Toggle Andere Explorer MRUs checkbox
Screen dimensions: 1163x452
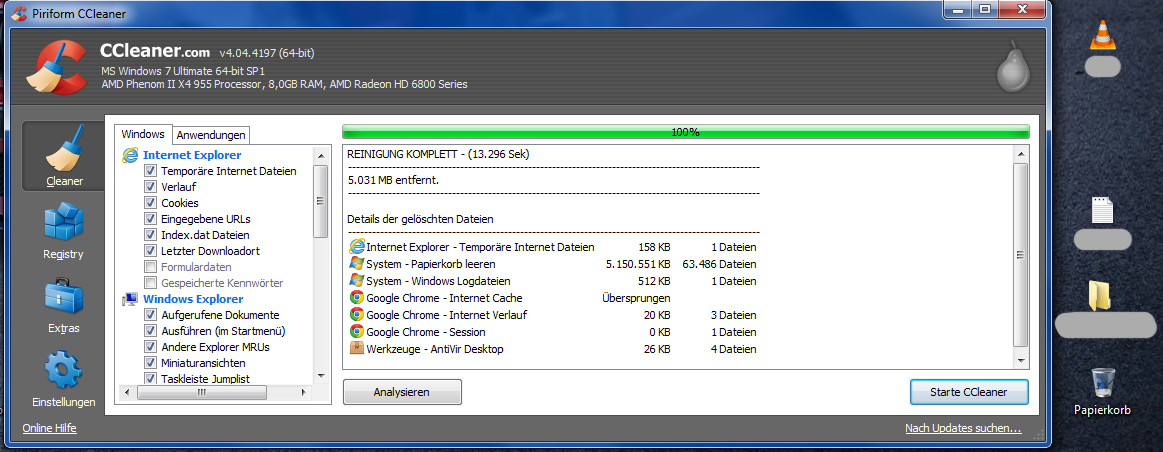pyautogui.click(x=151, y=347)
